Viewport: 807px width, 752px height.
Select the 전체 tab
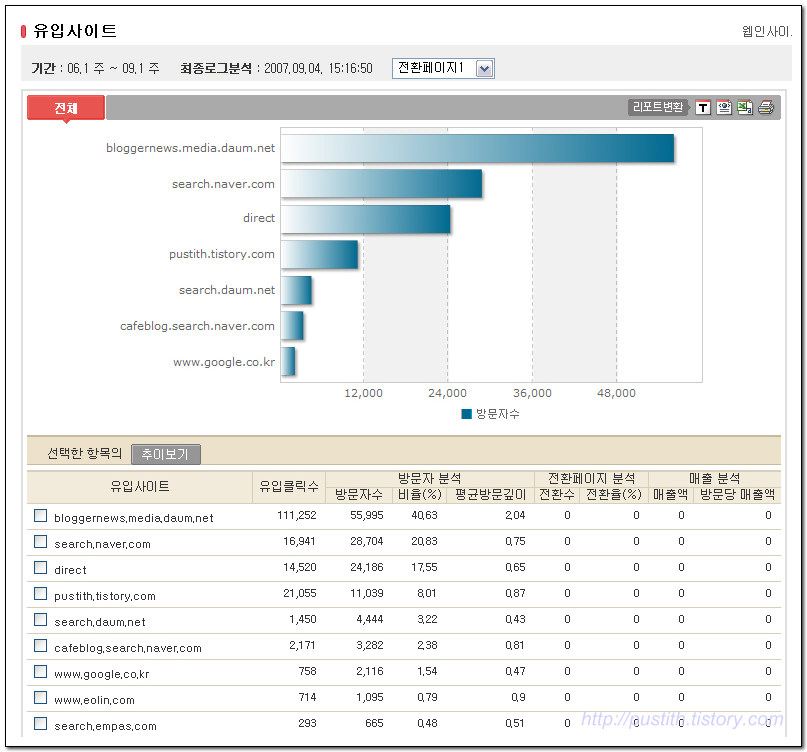point(66,108)
